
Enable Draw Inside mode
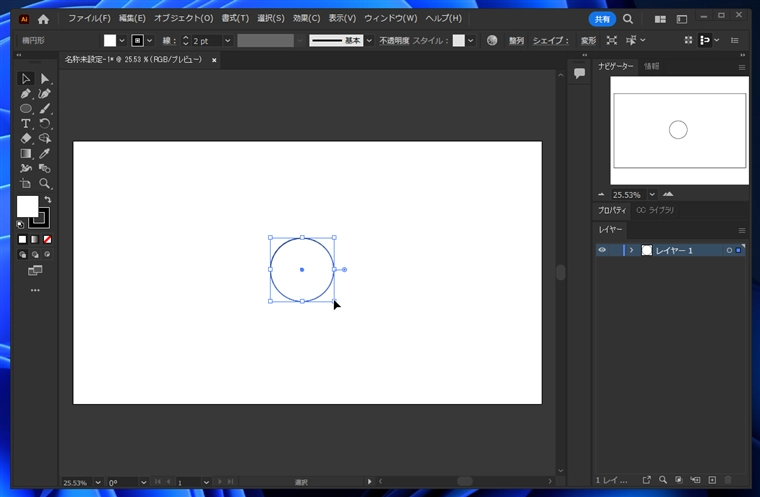click(x=48, y=255)
